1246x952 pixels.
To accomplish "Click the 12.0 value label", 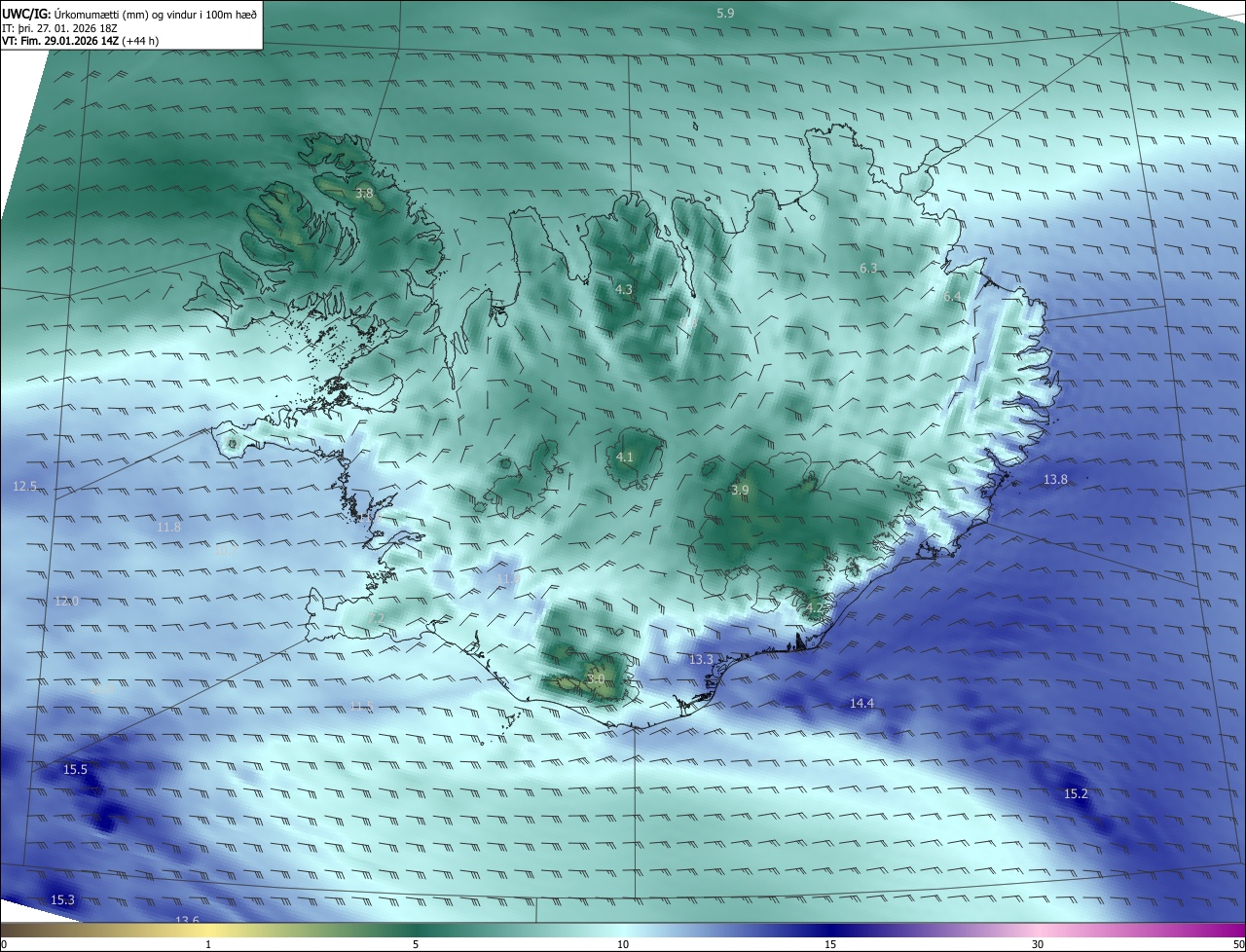I will [66, 601].
